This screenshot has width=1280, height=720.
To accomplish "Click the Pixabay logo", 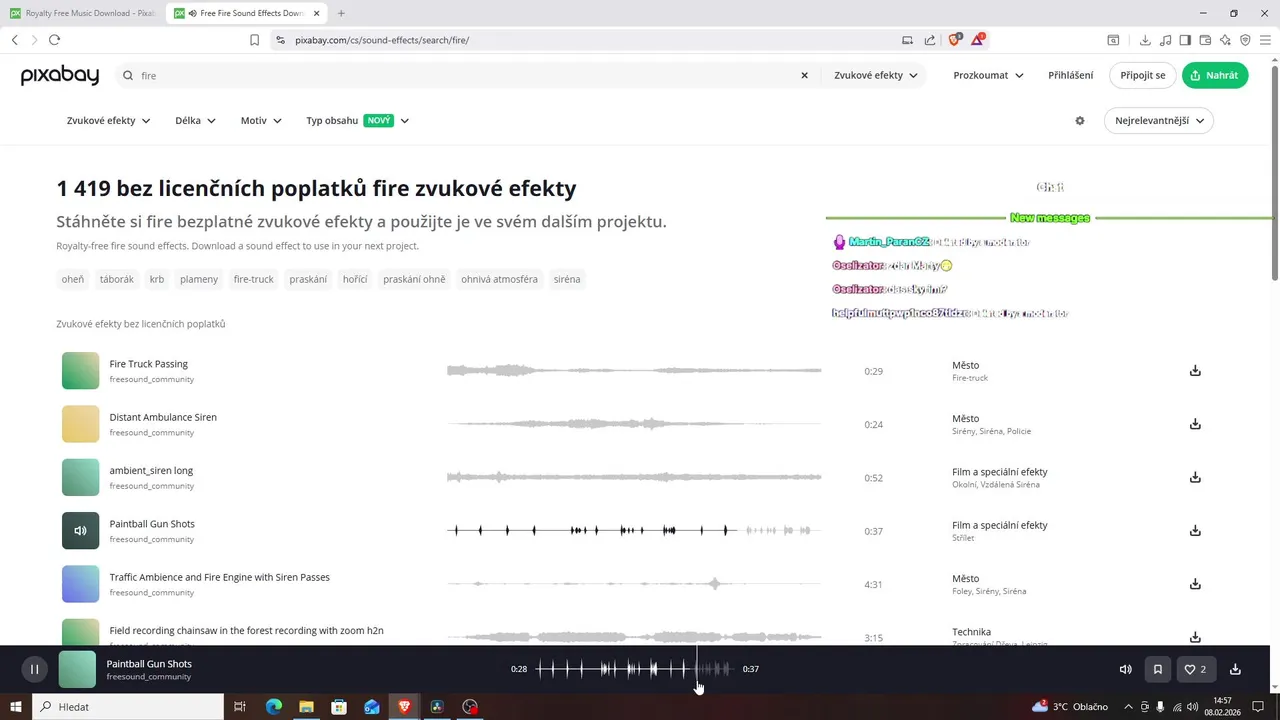I will [x=60, y=75].
